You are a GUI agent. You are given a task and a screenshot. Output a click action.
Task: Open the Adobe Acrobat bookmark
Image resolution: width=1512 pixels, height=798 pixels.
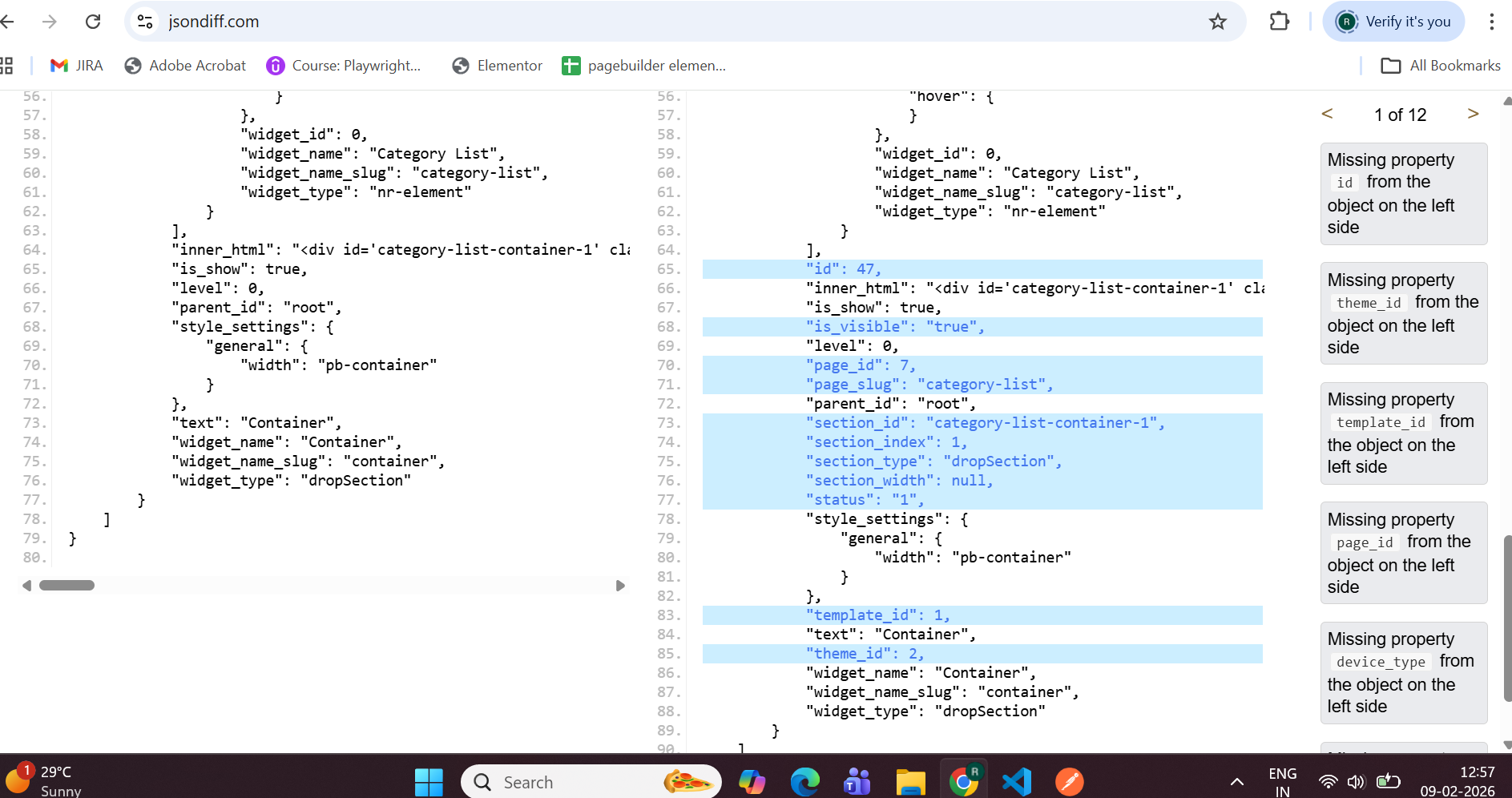pos(185,66)
